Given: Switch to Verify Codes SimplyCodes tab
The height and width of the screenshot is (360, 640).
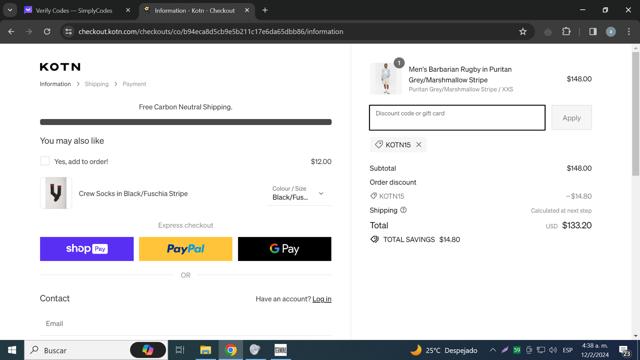Looking at the screenshot, I should click(x=73, y=10).
